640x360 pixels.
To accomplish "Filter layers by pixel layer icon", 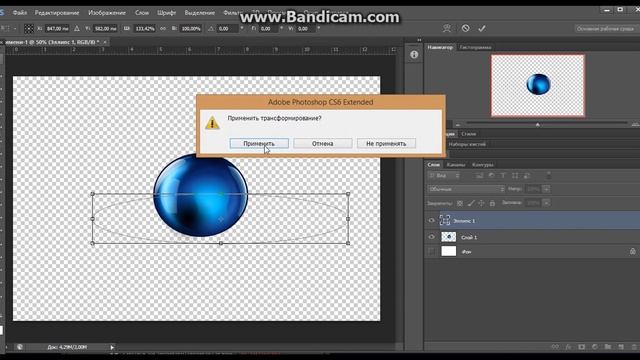I will pyautogui.click(x=480, y=176).
